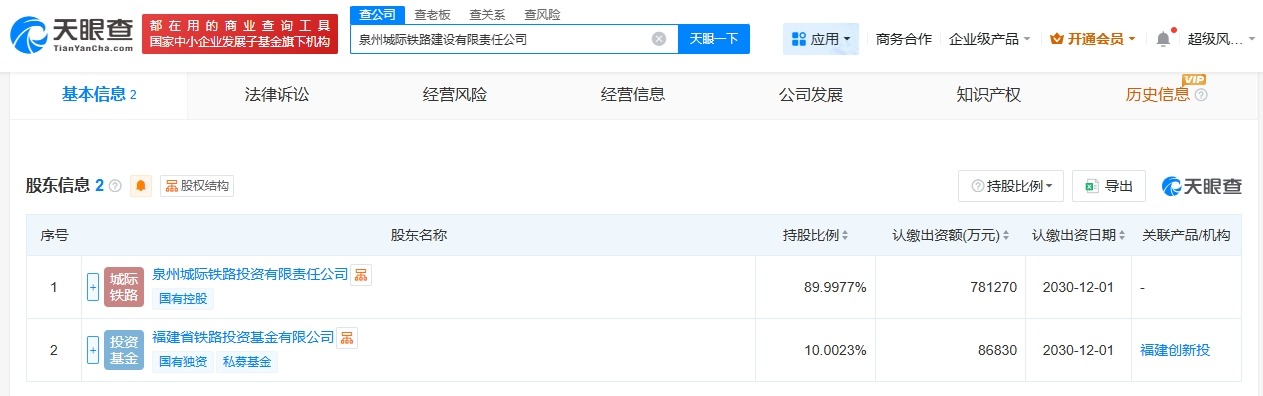
Task: Open the 商务合作 link
Action: [903, 39]
